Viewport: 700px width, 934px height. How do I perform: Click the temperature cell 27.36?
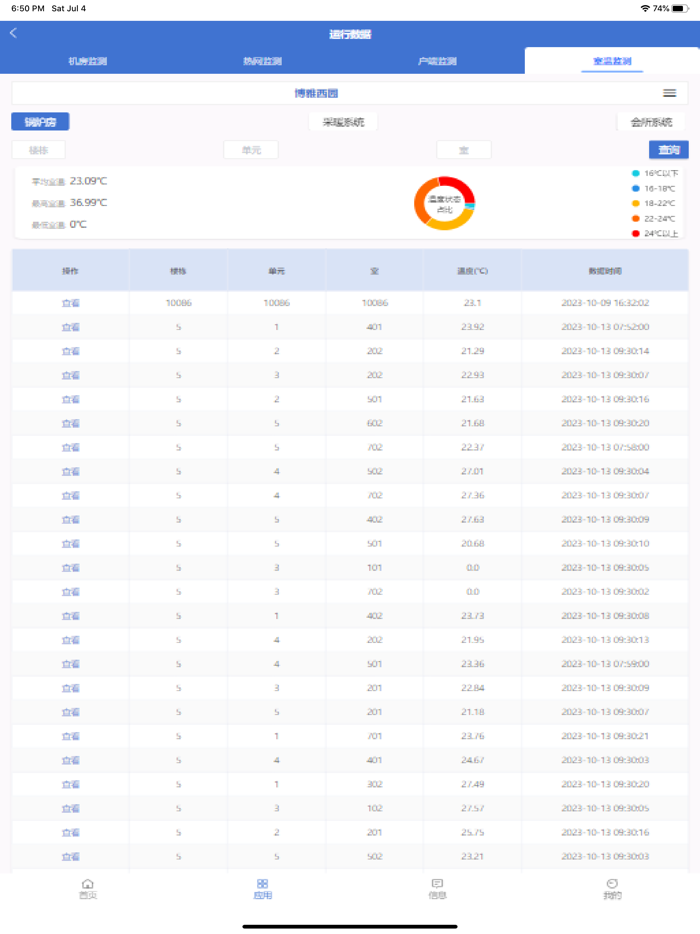click(x=472, y=496)
